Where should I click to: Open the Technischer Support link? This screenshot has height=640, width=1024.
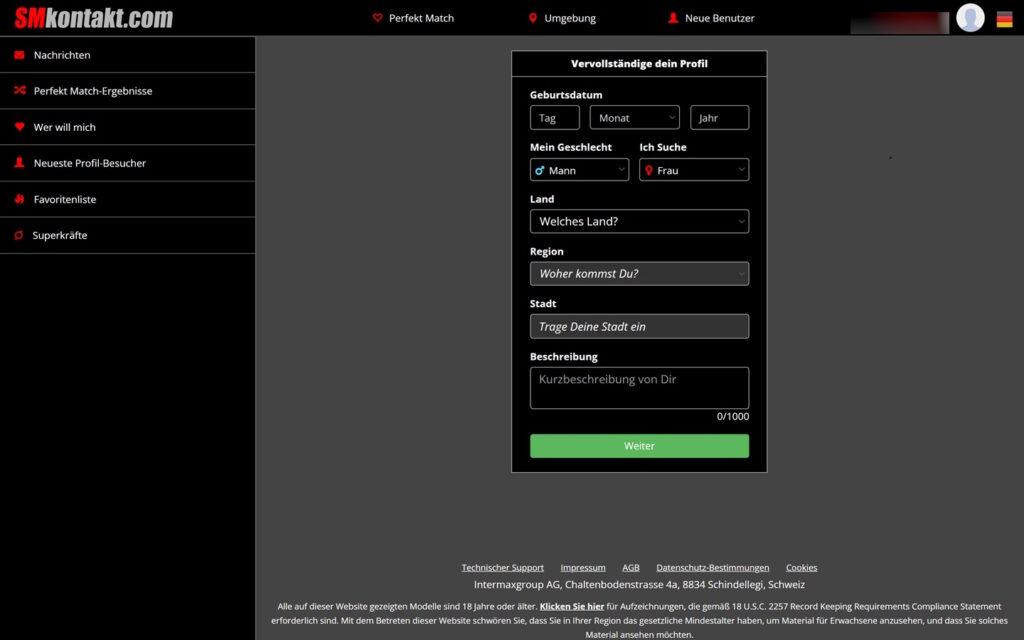coord(502,568)
